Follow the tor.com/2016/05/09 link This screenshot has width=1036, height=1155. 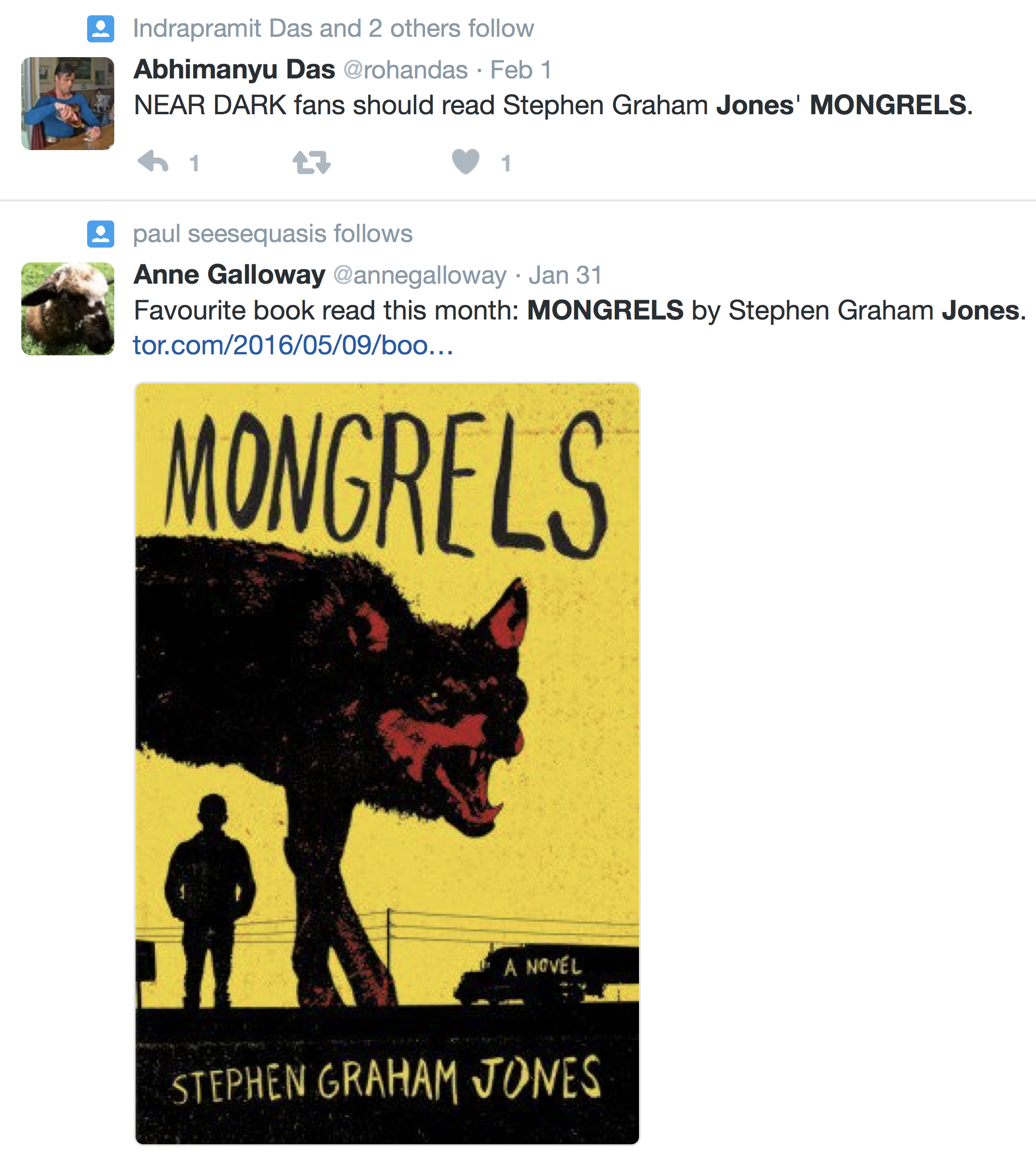pos(293,345)
